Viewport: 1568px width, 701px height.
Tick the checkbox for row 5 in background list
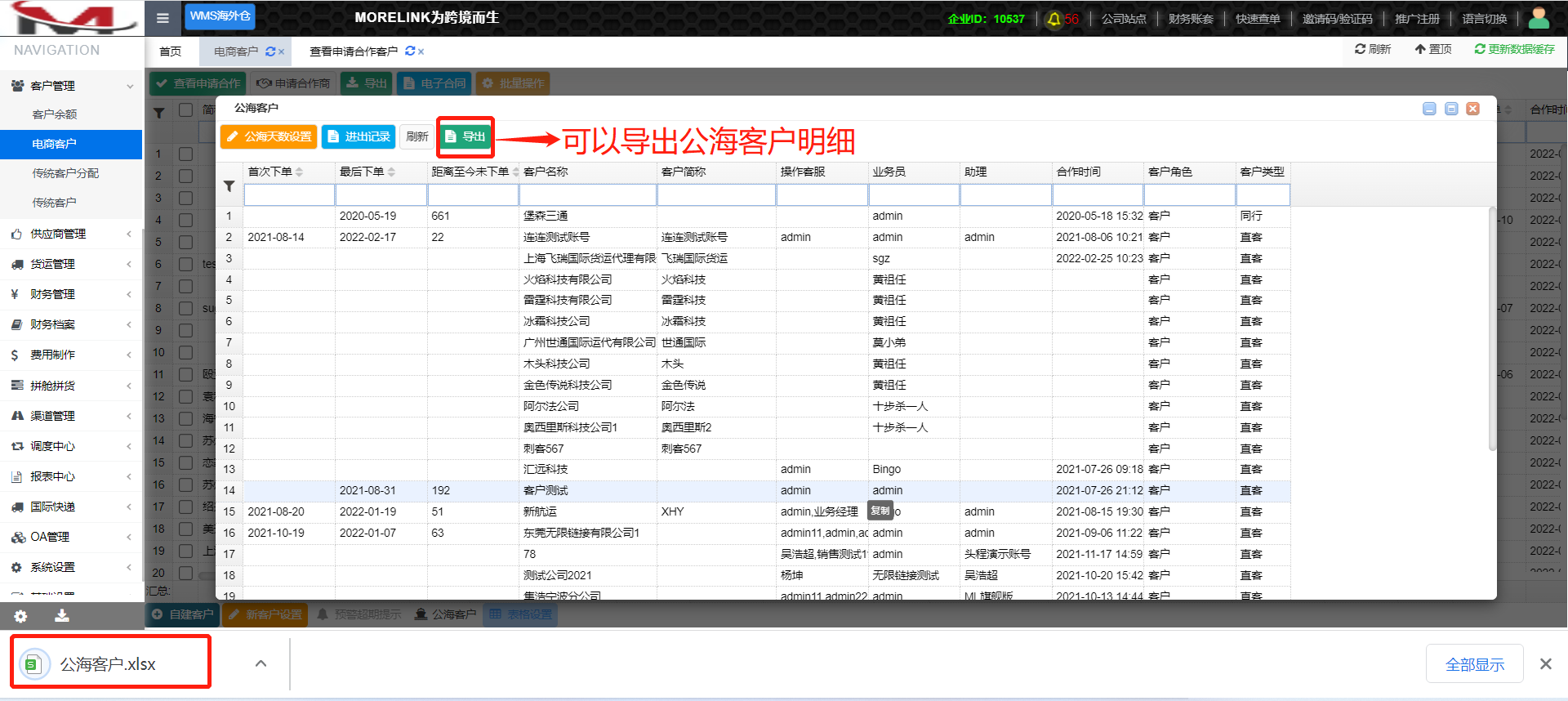[186, 242]
